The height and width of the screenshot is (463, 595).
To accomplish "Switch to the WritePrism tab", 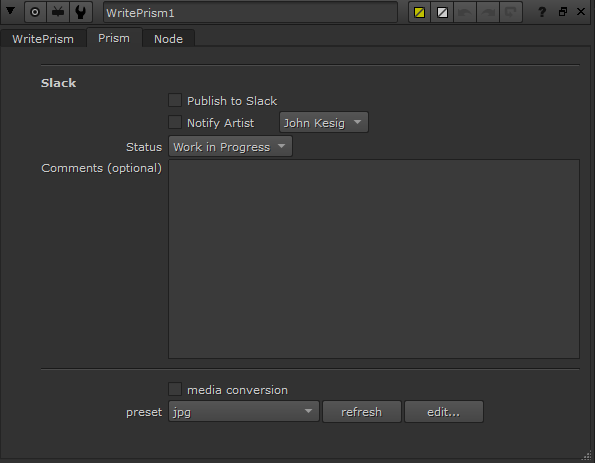I will pyautogui.click(x=43, y=39).
